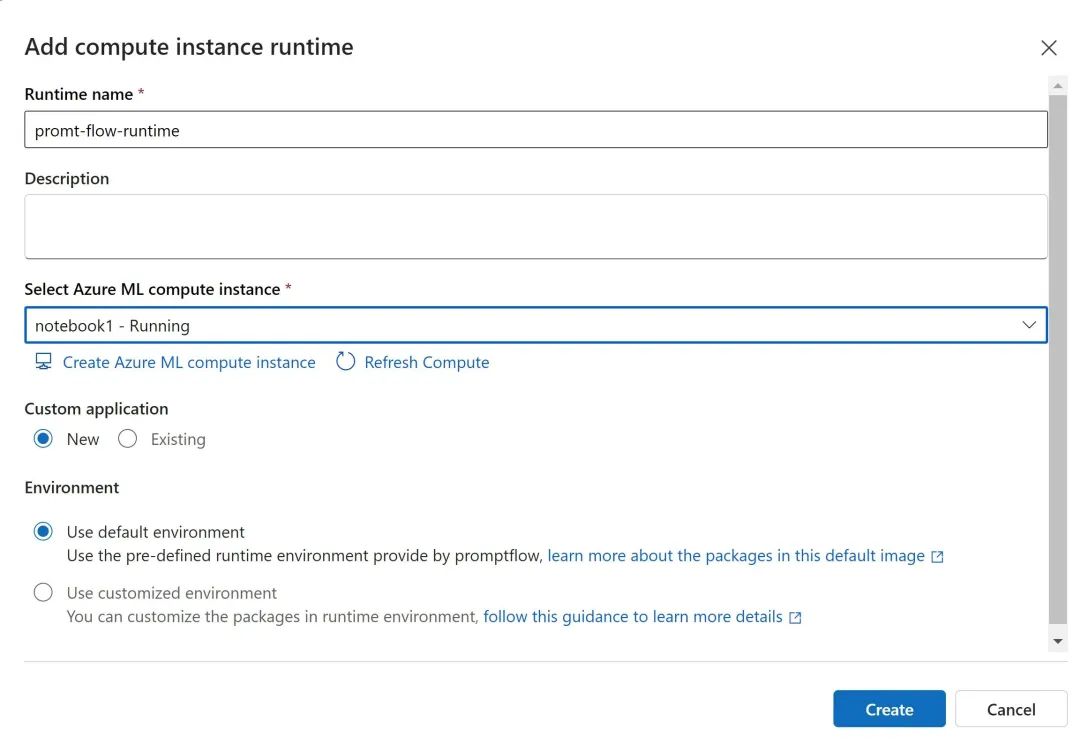Click the Refresh Compute link text
Screen dimensions: 1080x745
(x=427, y=362)
